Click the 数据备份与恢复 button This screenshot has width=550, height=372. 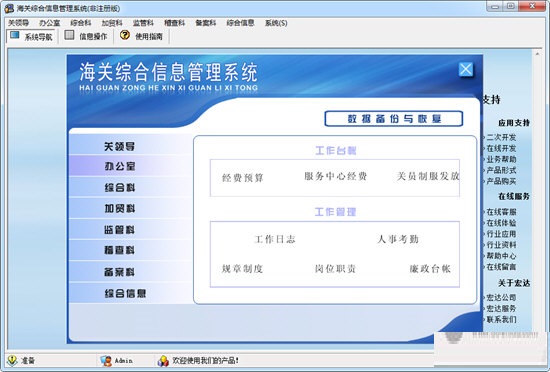pyautogui.click(x=394, y=119)
